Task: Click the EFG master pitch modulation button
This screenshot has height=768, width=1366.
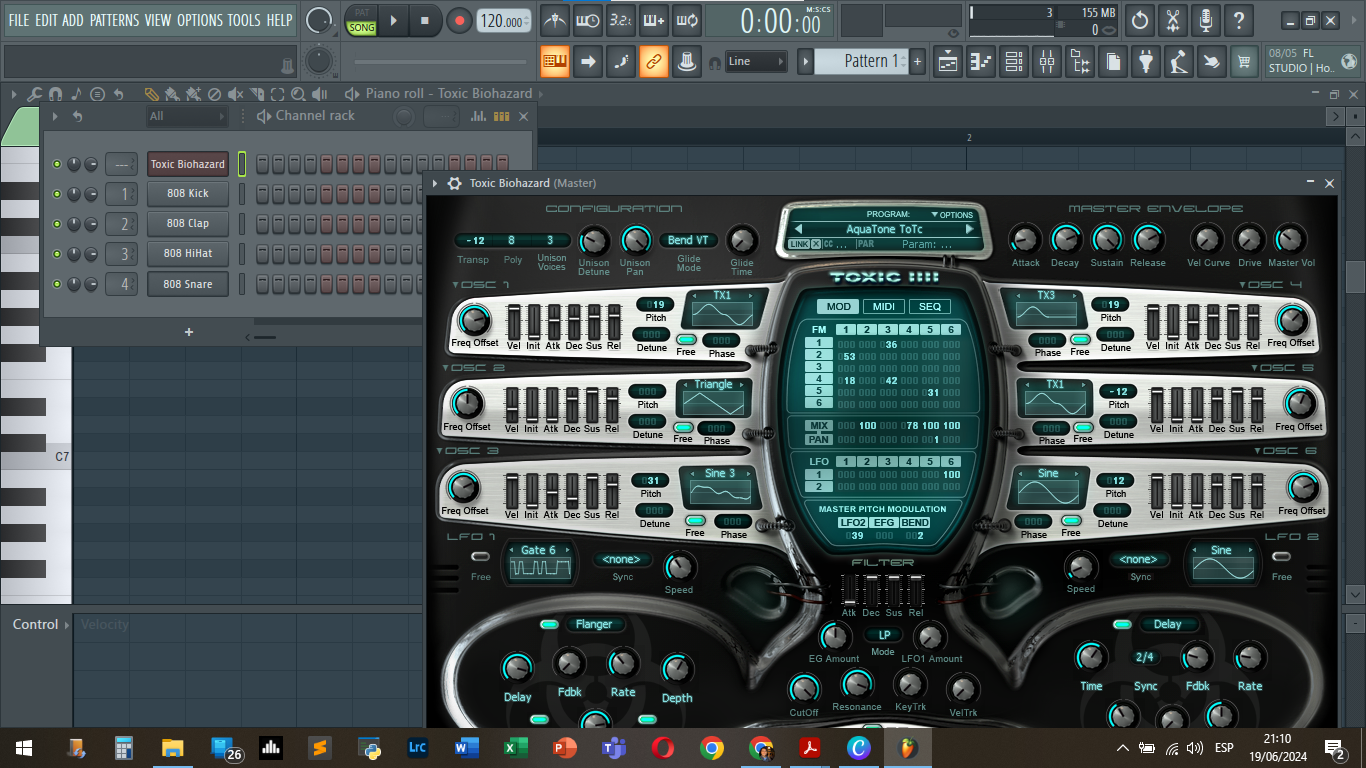Action: coord(884,523)
